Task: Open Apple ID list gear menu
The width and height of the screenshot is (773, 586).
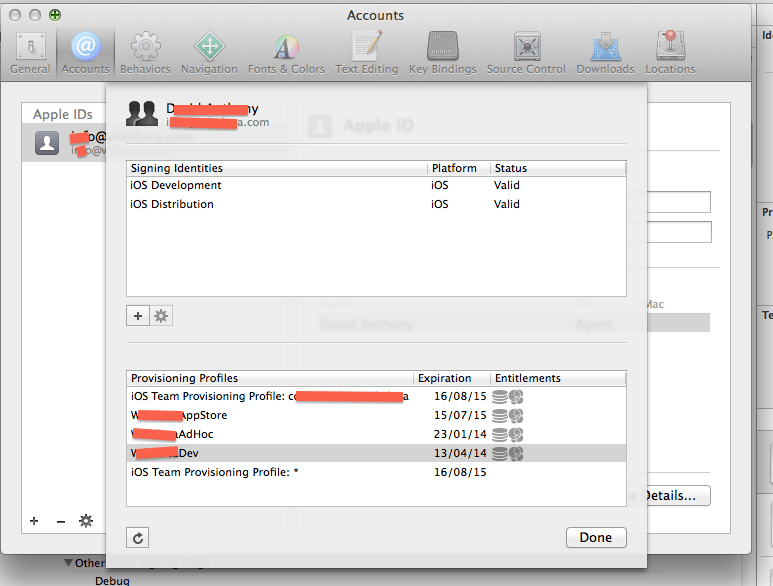Action: tap(86, 521)
